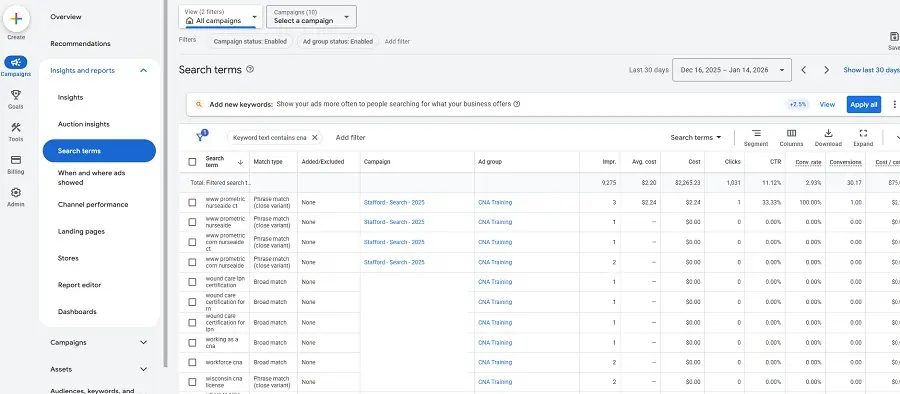900x394 pixels.
Task: Click the sort arrow on Search term column
Action: 240,163
